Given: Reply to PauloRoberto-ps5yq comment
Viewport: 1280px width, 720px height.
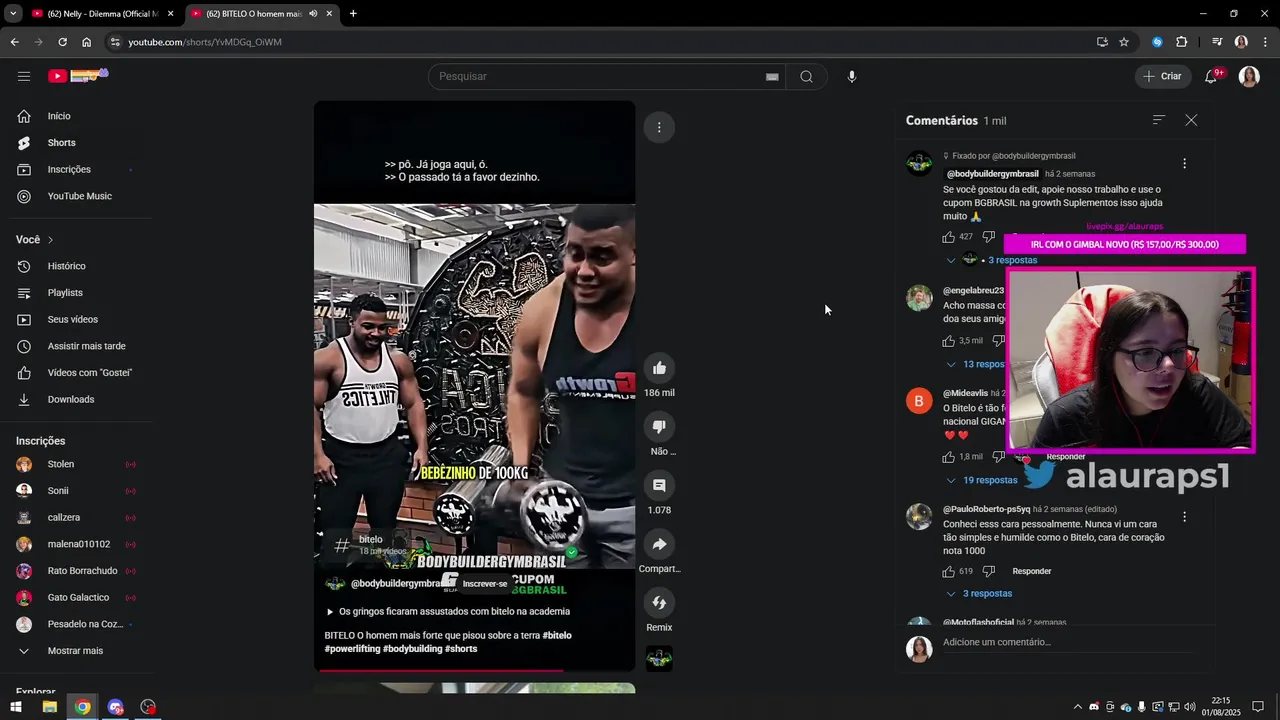Looking at the screenshot, I should point(1032,571).
